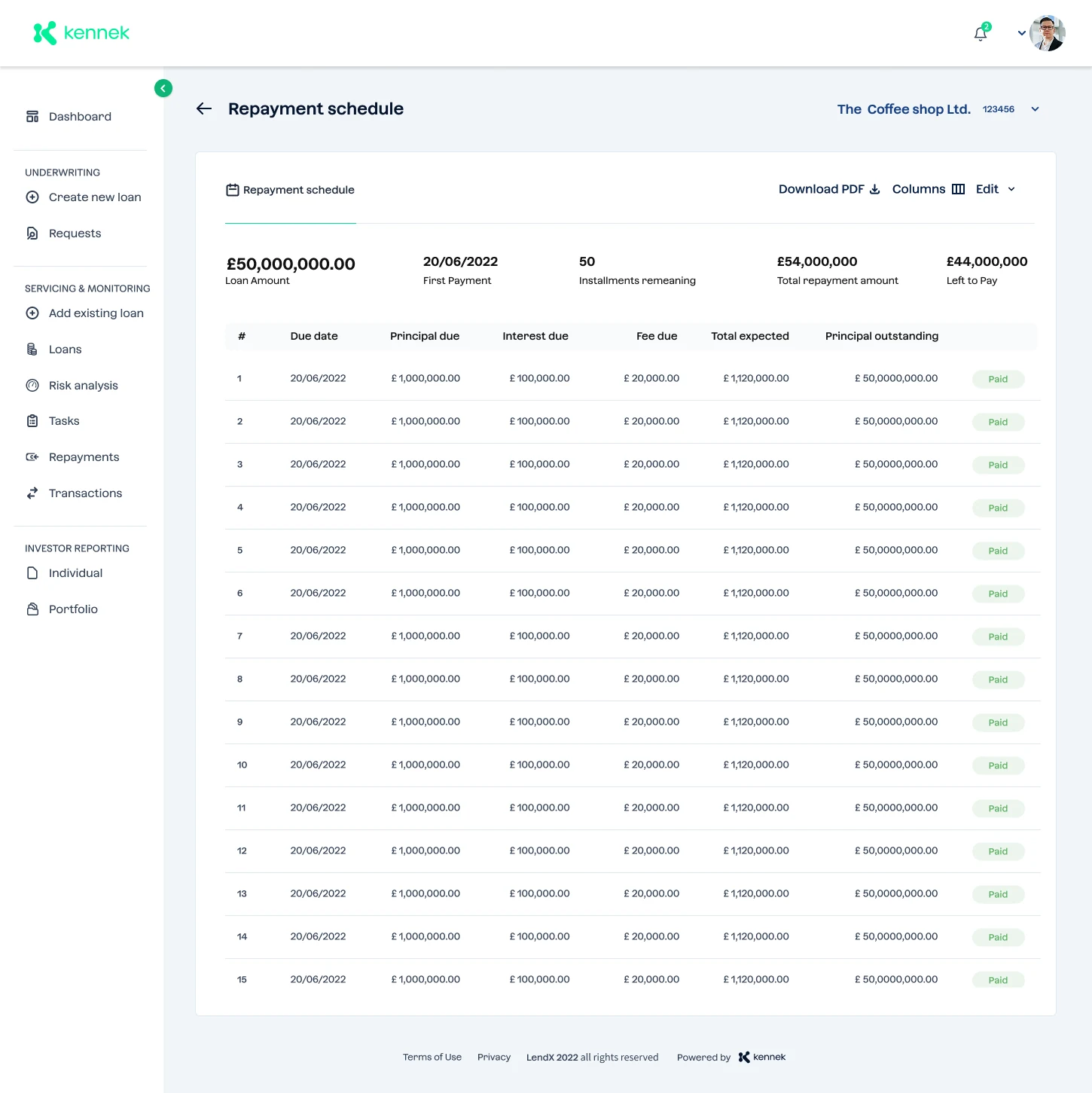Click the Paid badge on row 1
Image resolution: width=1092 pixels, height=1093 pixels.
click(998, 379)
